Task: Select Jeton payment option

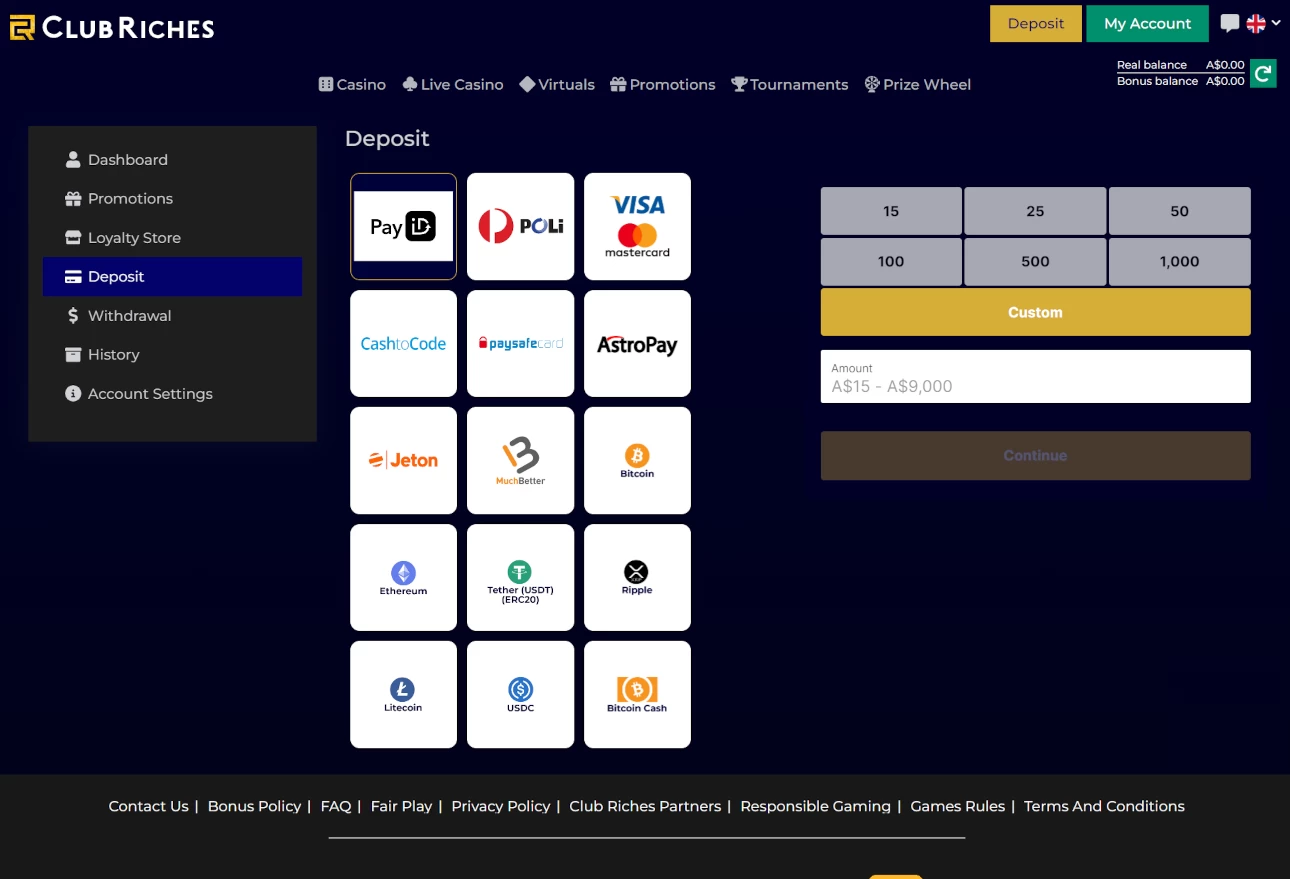Action: [403, 460]
